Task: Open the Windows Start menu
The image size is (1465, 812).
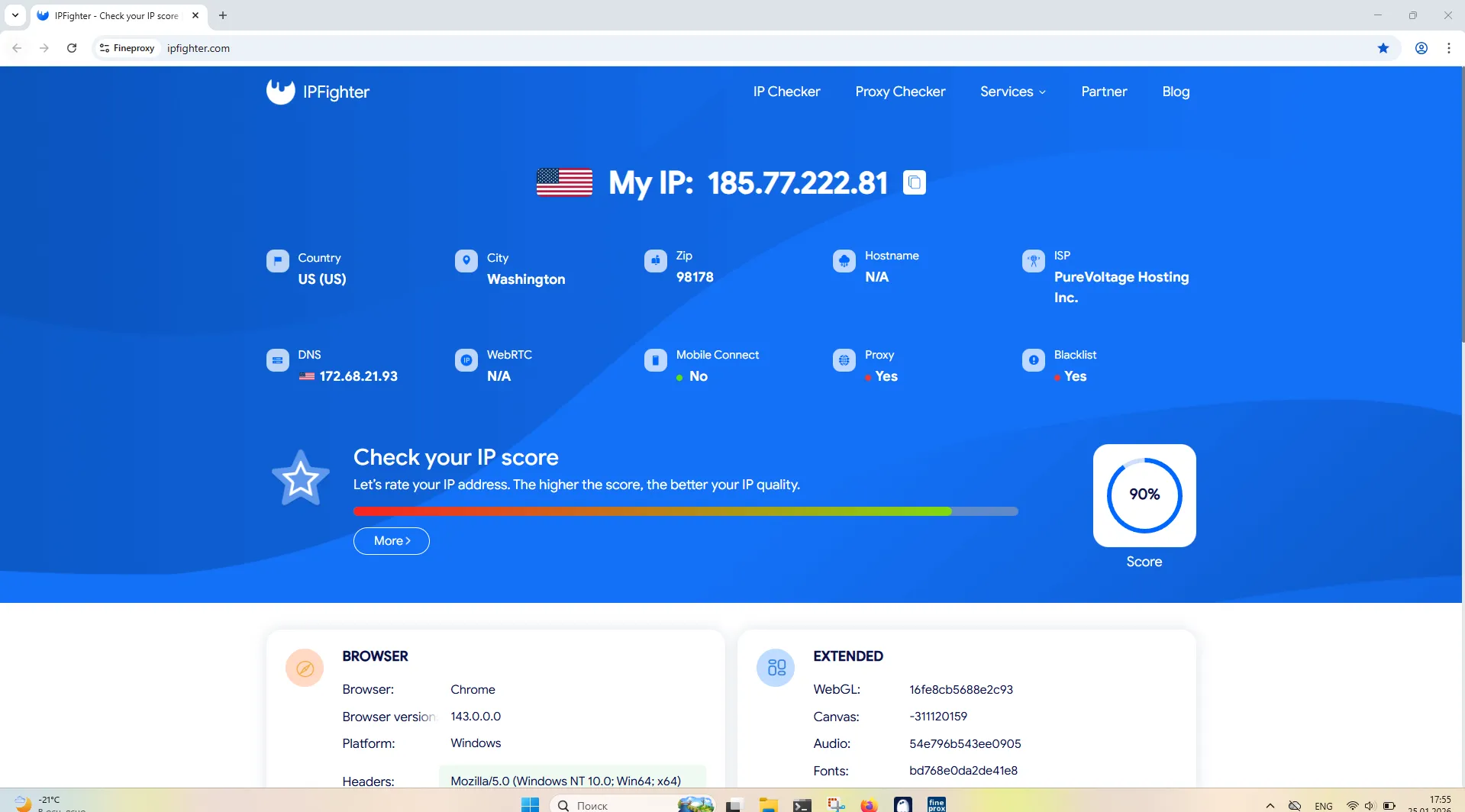Action: [x=530, y=804]
